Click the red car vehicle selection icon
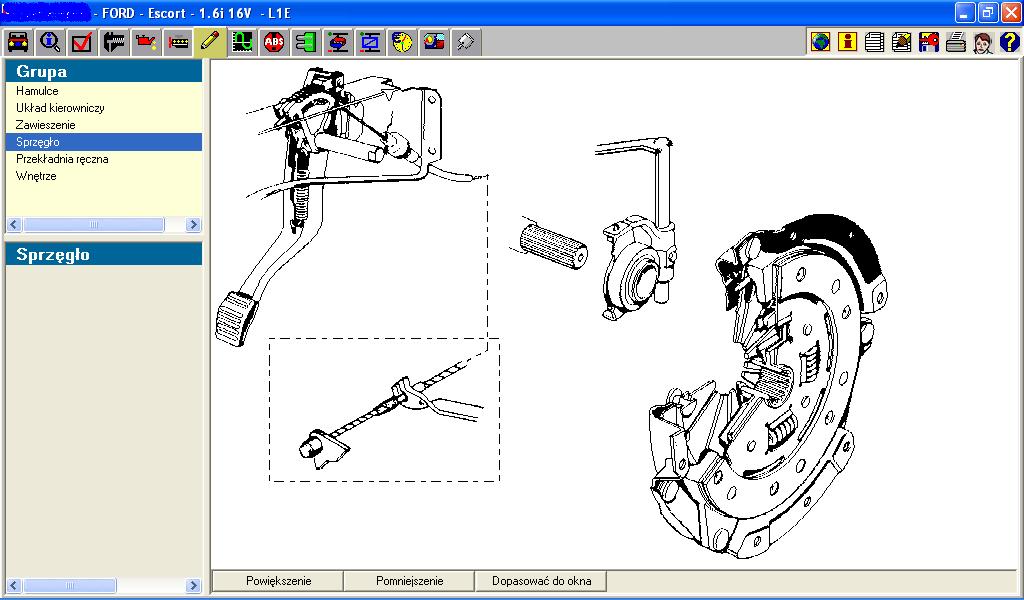 17,42
